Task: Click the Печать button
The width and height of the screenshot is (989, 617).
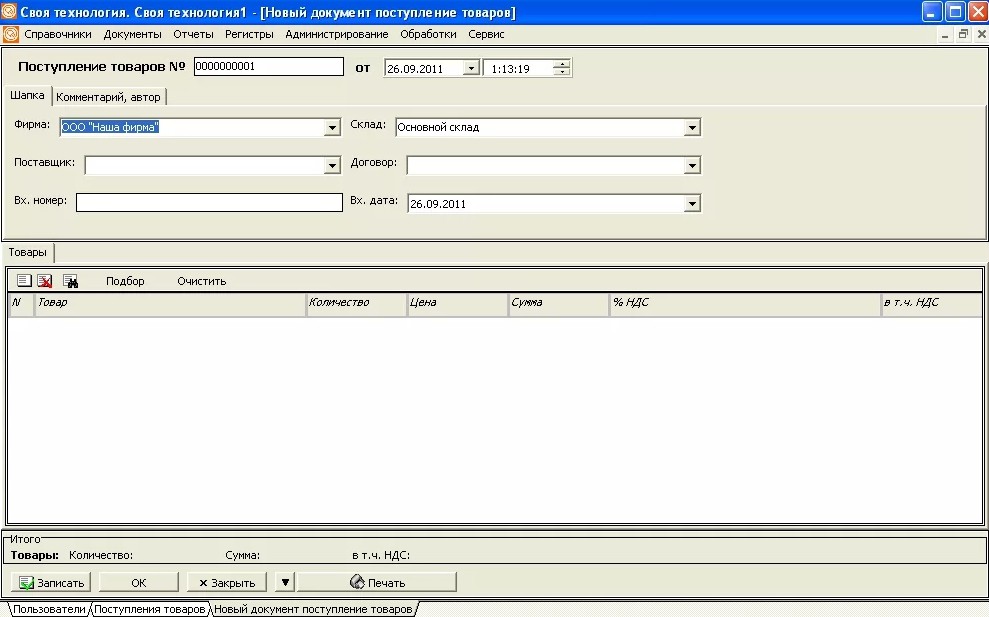Action: [x=377, y=582]
